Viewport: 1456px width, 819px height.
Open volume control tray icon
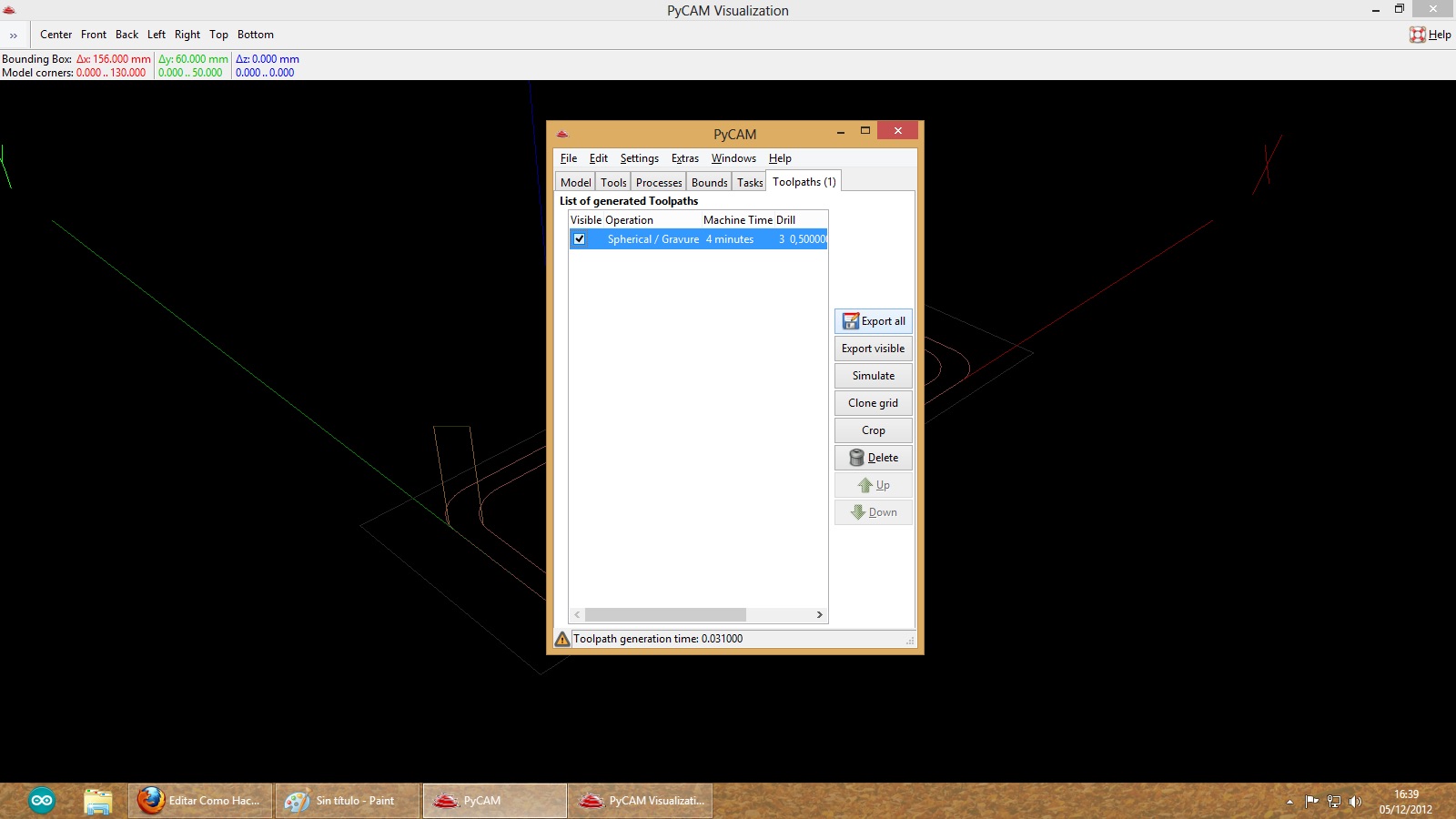click(x=1355, y=802)
